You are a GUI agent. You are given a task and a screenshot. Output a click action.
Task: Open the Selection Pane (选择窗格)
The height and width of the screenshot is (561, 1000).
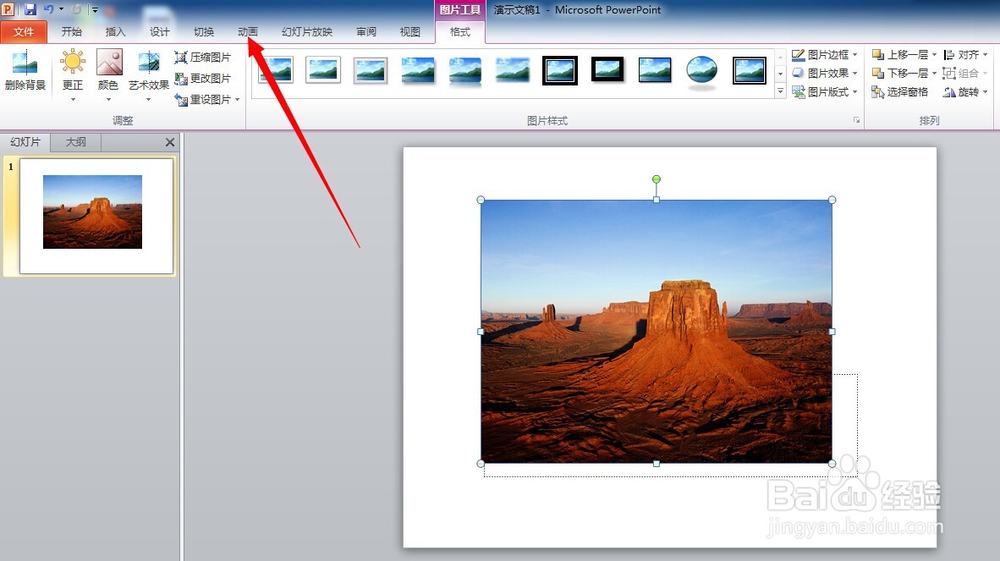900,92
